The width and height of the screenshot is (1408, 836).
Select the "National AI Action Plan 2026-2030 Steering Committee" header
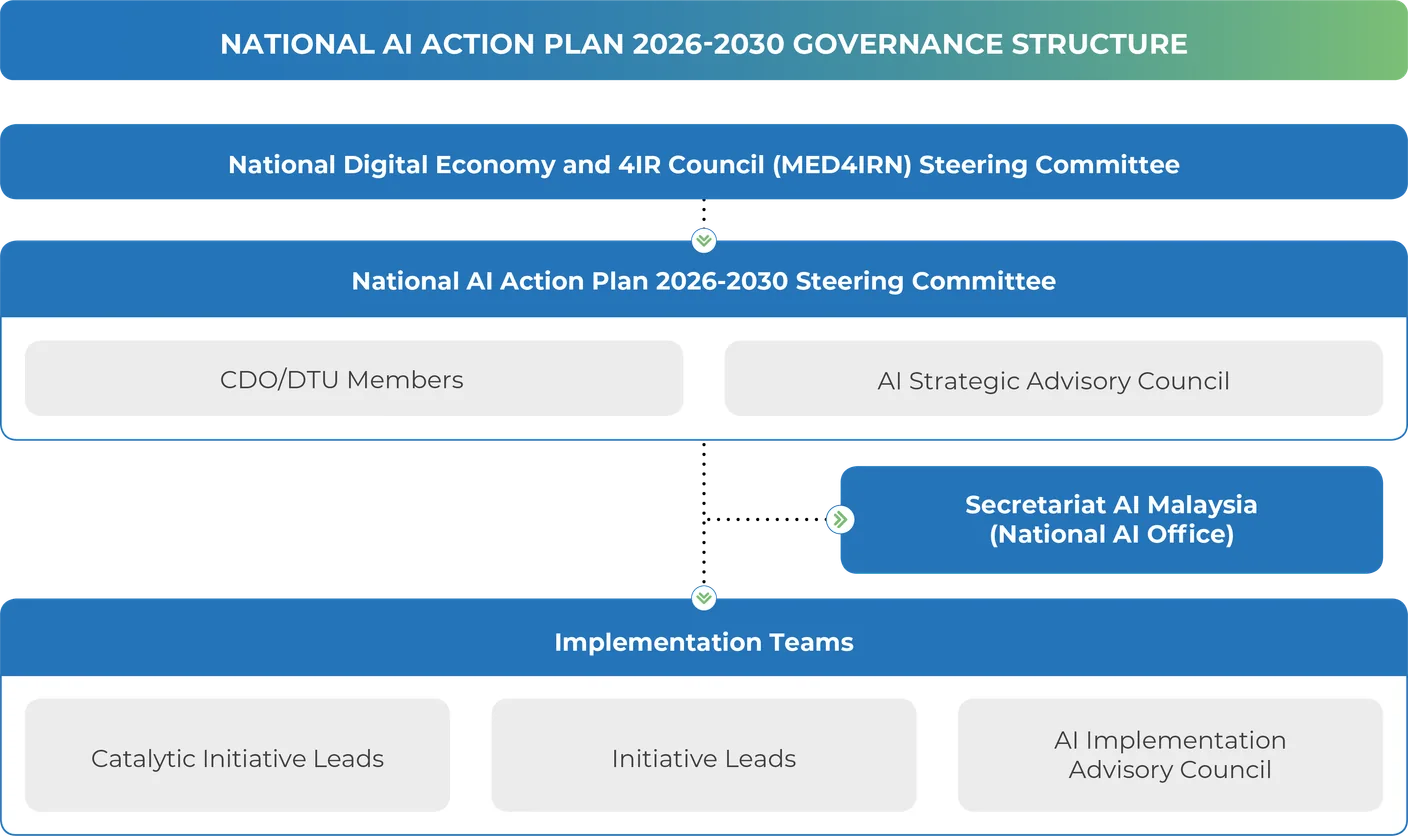tap(704, 280)
